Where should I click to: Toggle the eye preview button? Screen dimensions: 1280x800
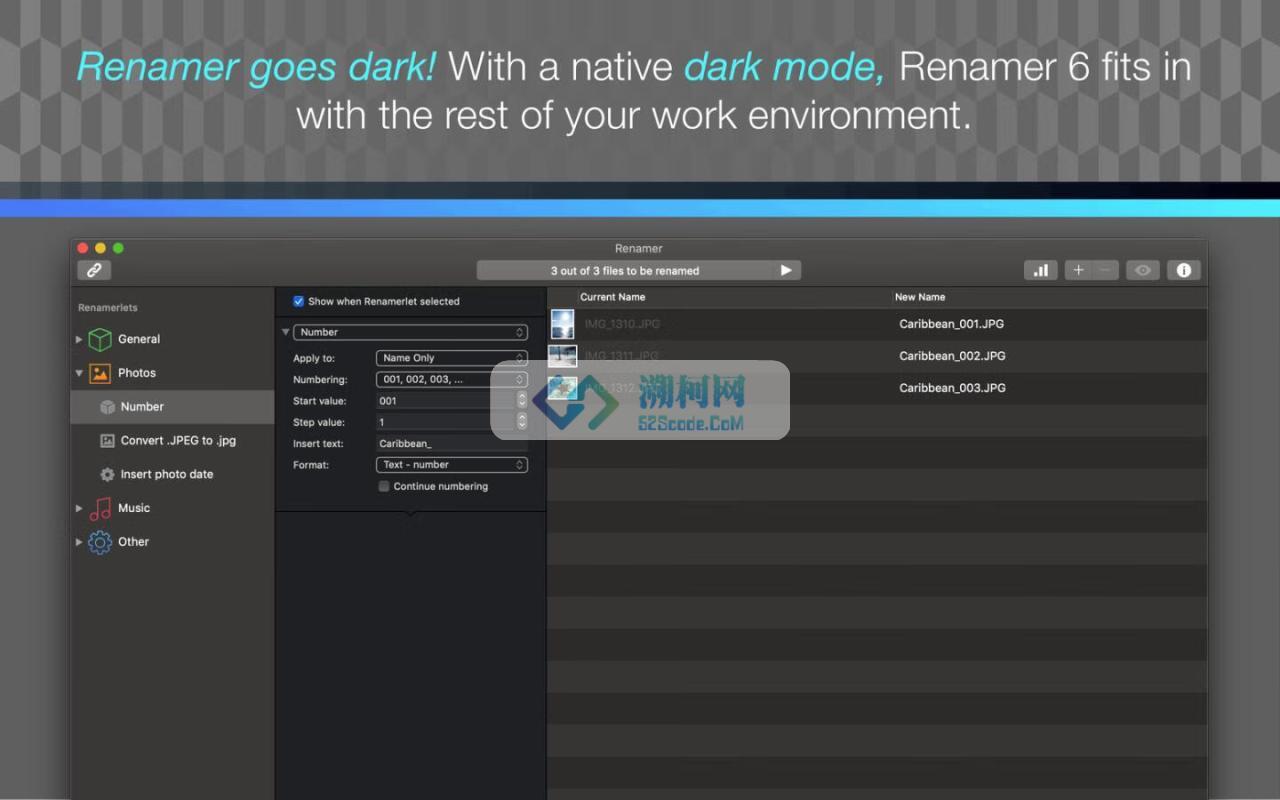[1143, 270]
